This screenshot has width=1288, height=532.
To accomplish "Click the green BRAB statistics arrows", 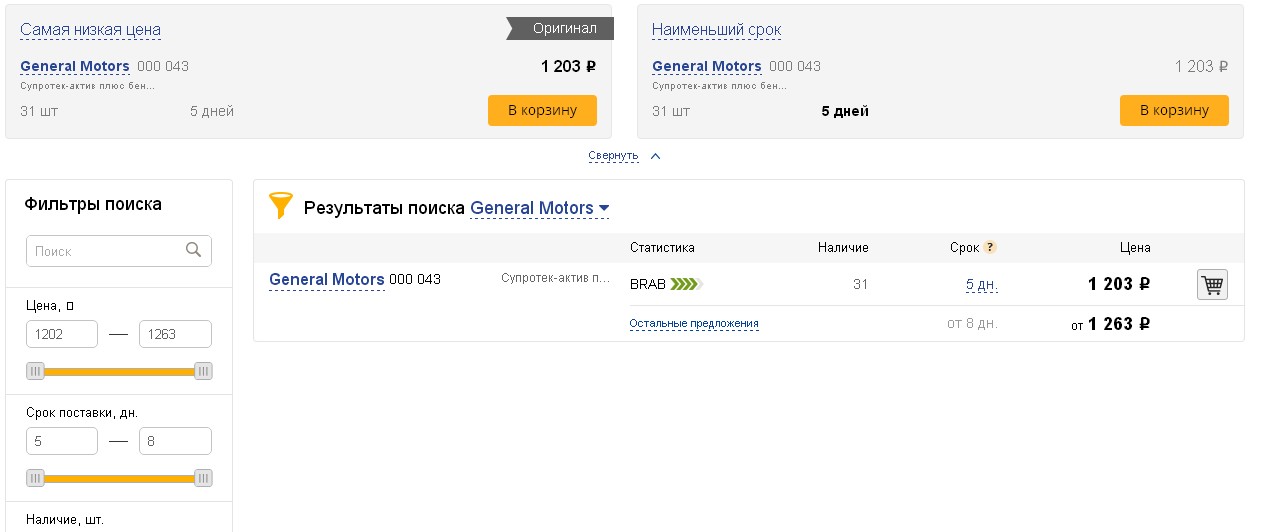I will click(686, 284).
